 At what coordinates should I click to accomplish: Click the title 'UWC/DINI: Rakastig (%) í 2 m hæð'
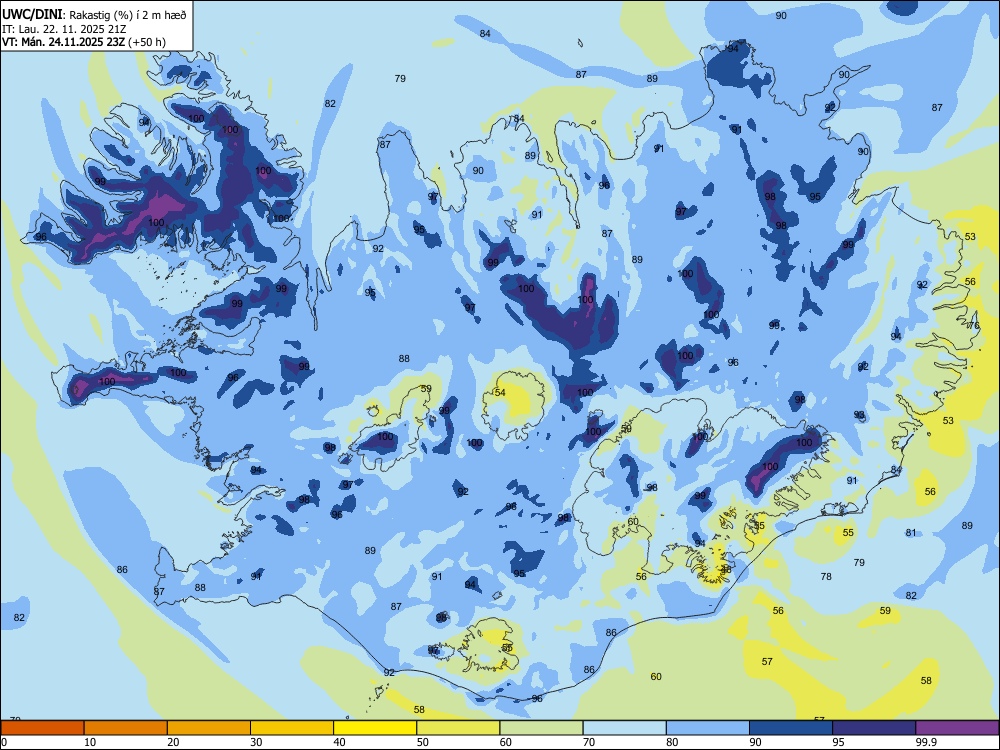(94, 15)
